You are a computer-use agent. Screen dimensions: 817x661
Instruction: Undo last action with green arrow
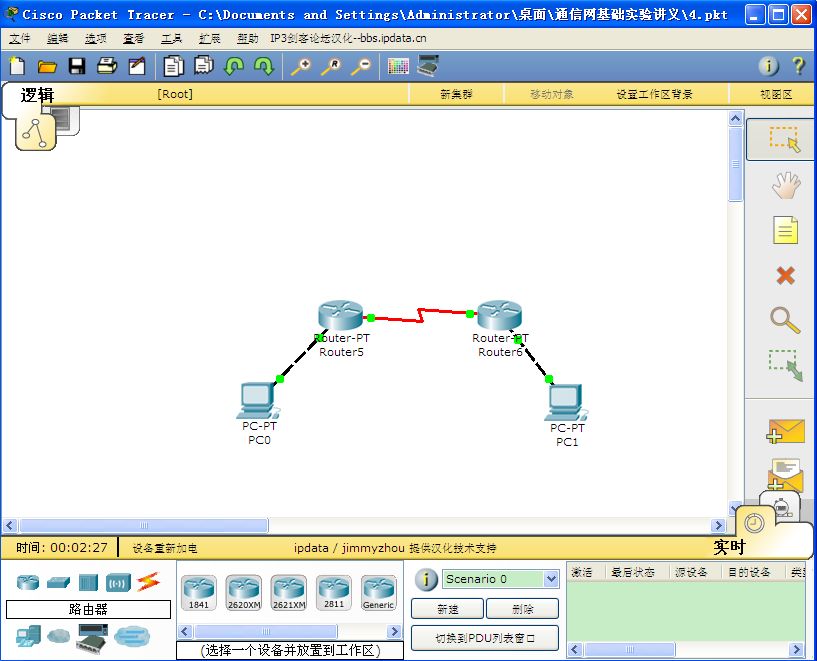pyautogui.click(x=233, y=66)
